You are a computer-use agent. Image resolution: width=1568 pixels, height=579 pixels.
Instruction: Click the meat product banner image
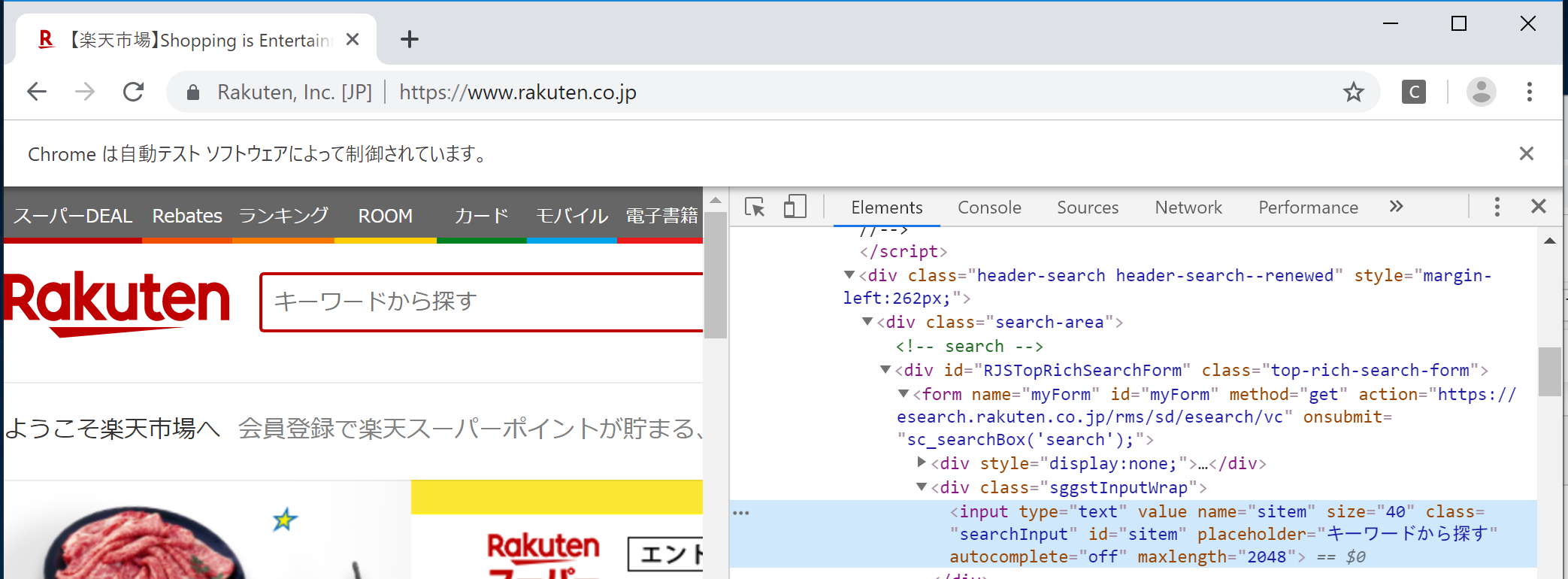pos(207,529)
